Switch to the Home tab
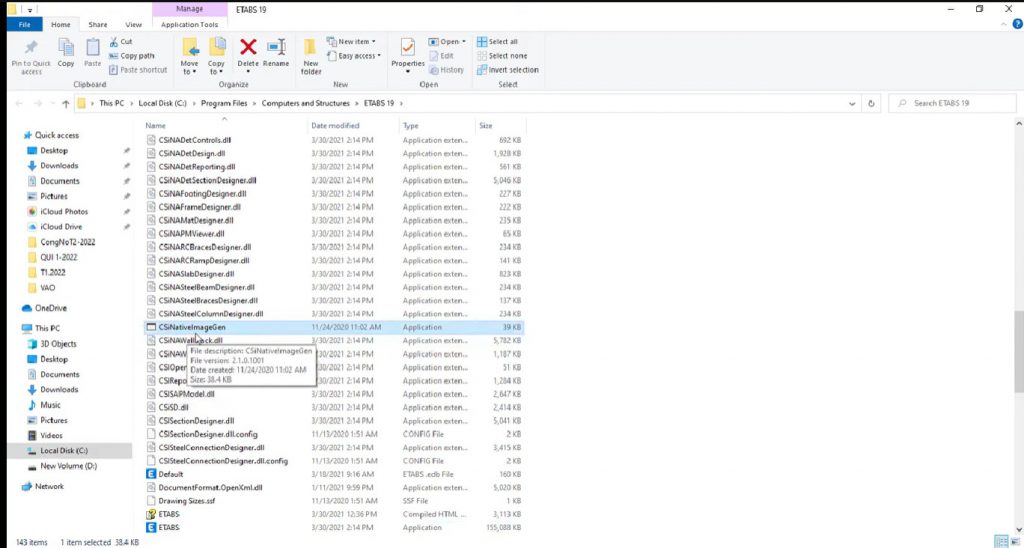This screenshot has height=548, width=1024. [61, 24]
